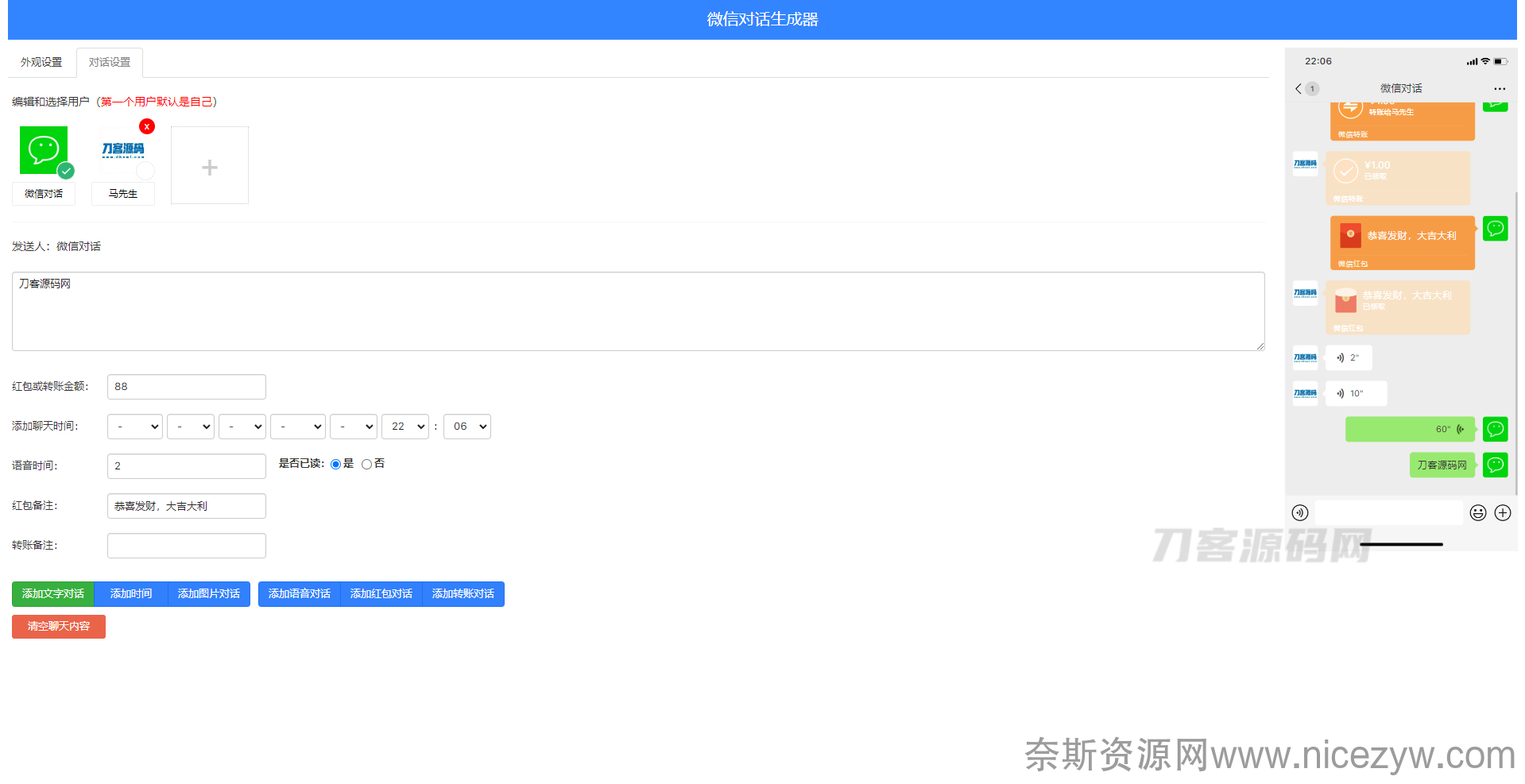The width and height of the screenshot is (1525, 784).
Task: Click the battery icon in phone status bar
Action: click(x=1500, y=61)
